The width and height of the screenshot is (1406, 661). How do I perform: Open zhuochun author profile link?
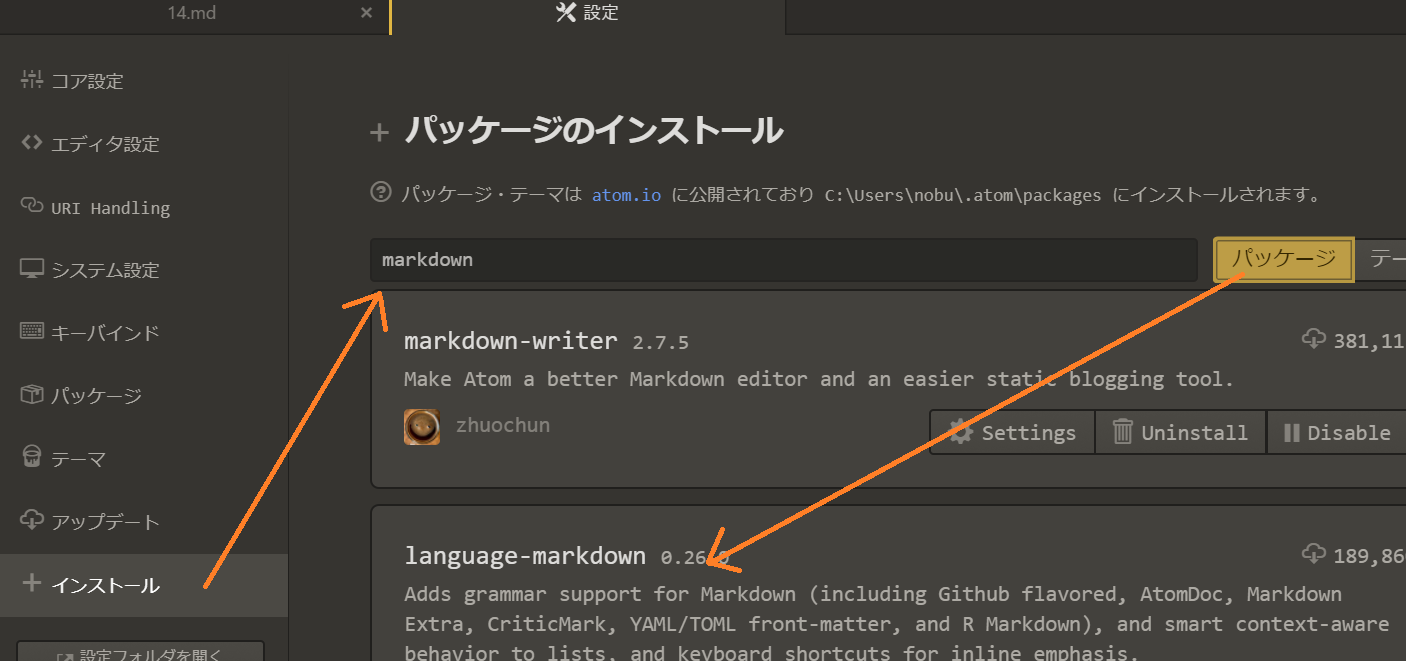pos(503,425)
